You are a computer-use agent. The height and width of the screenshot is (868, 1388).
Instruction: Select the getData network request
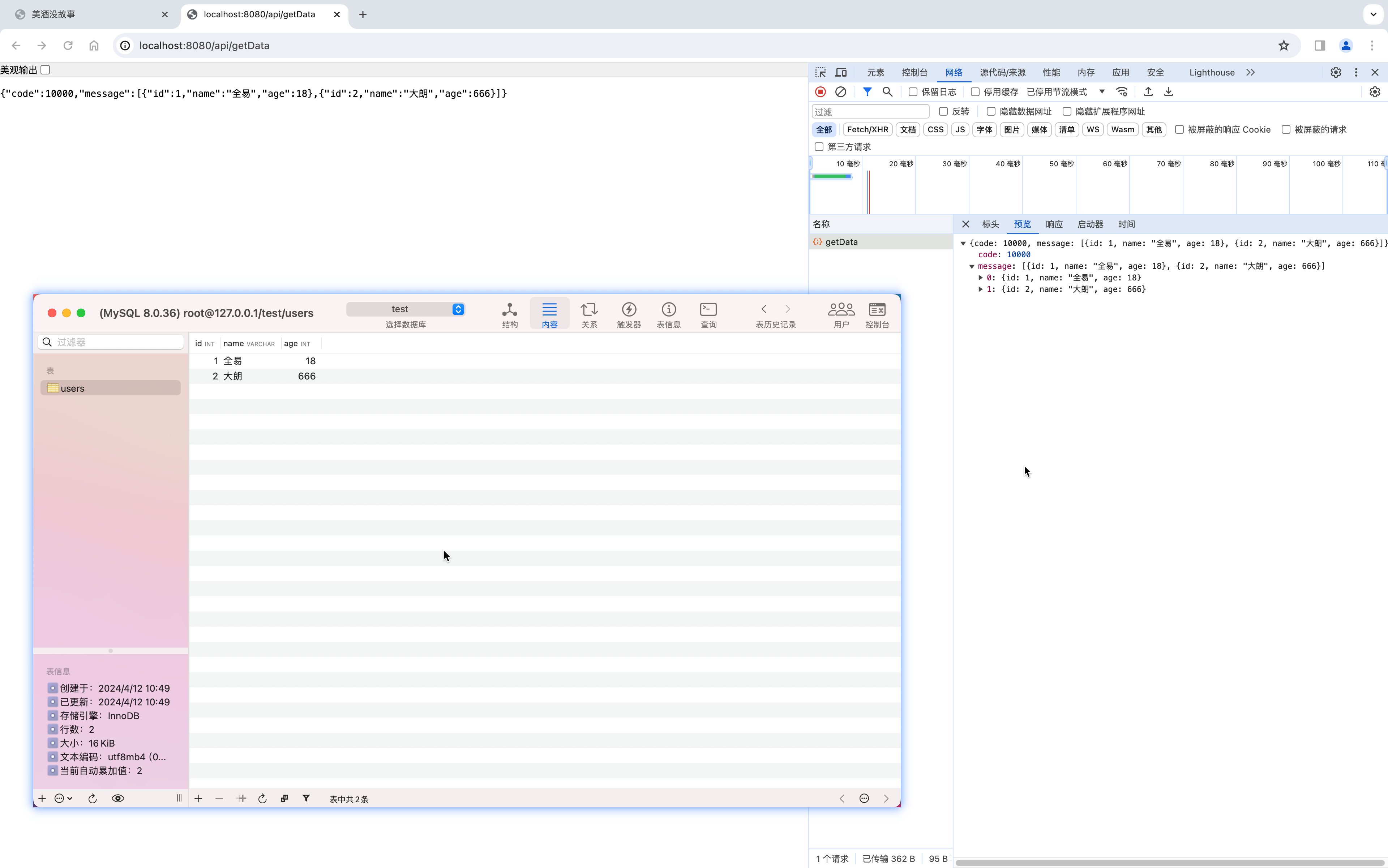tap(841, 242)
